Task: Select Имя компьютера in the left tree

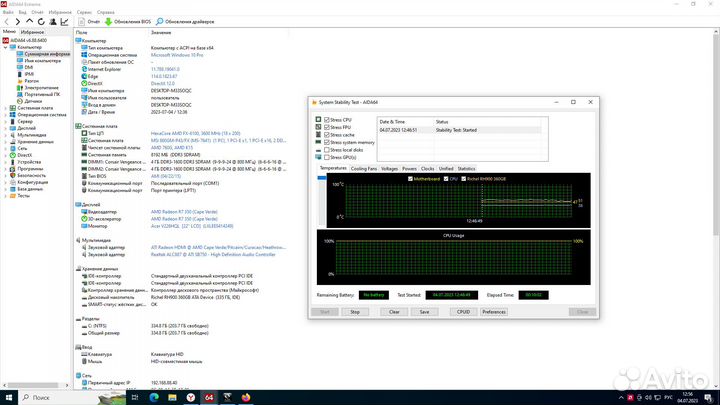Action: 42,61
